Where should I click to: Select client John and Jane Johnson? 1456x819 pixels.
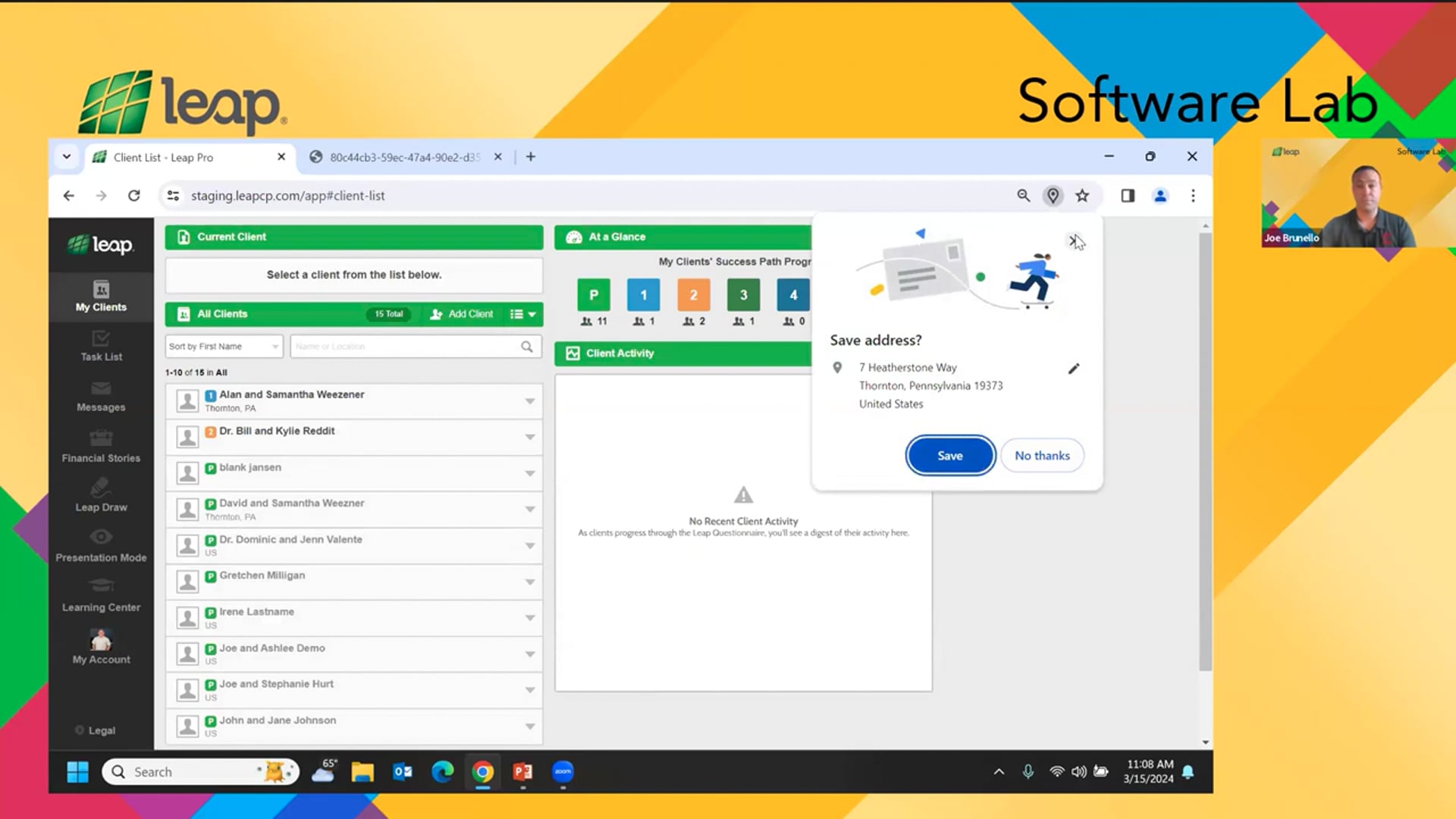(x=353, y=726)
